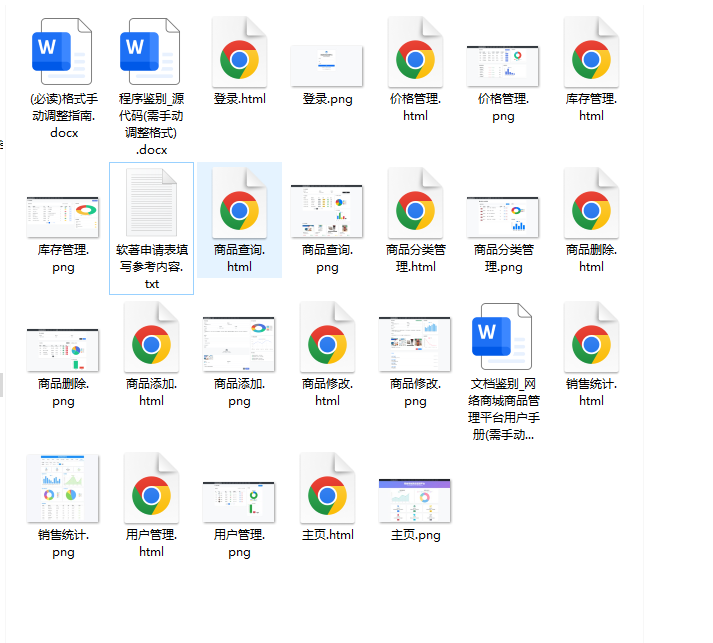Click the Chrome icon of 库存管理.html
Viewport: 713px width, 643px height.
tap(591, 52)
